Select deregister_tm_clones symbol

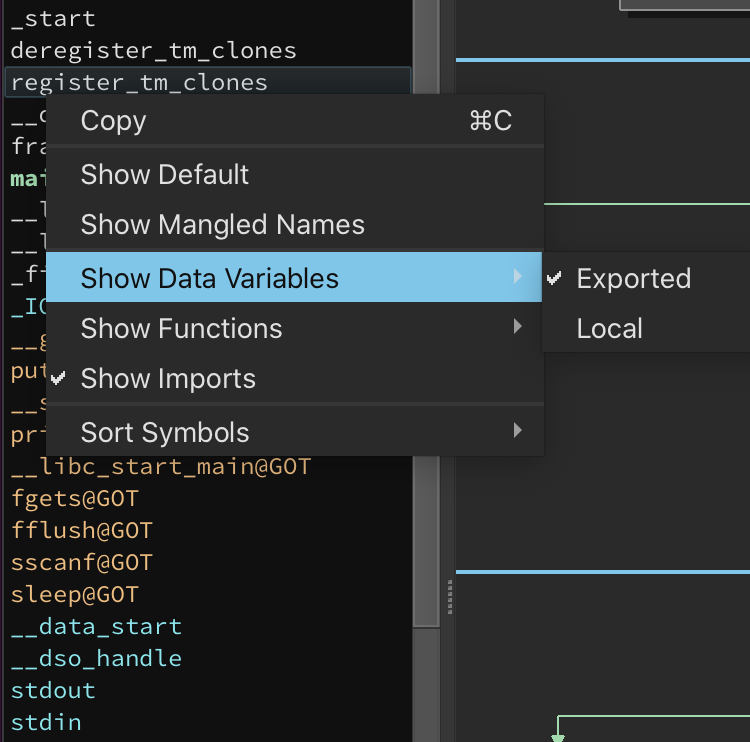(x=153, y=51)
